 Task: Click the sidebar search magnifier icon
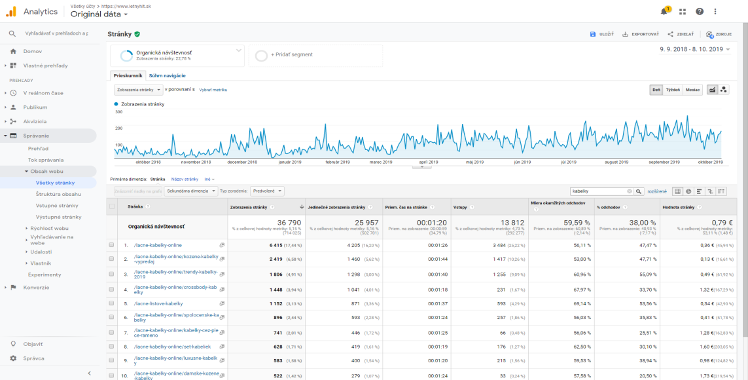pos(12,34)
